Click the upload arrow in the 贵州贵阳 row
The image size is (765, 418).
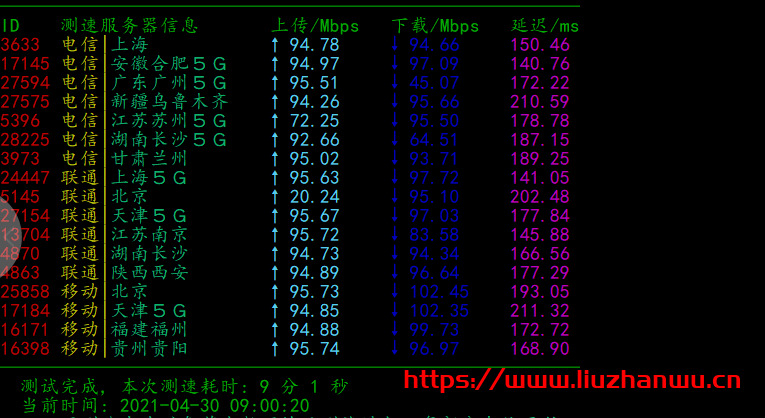point(276,349)
